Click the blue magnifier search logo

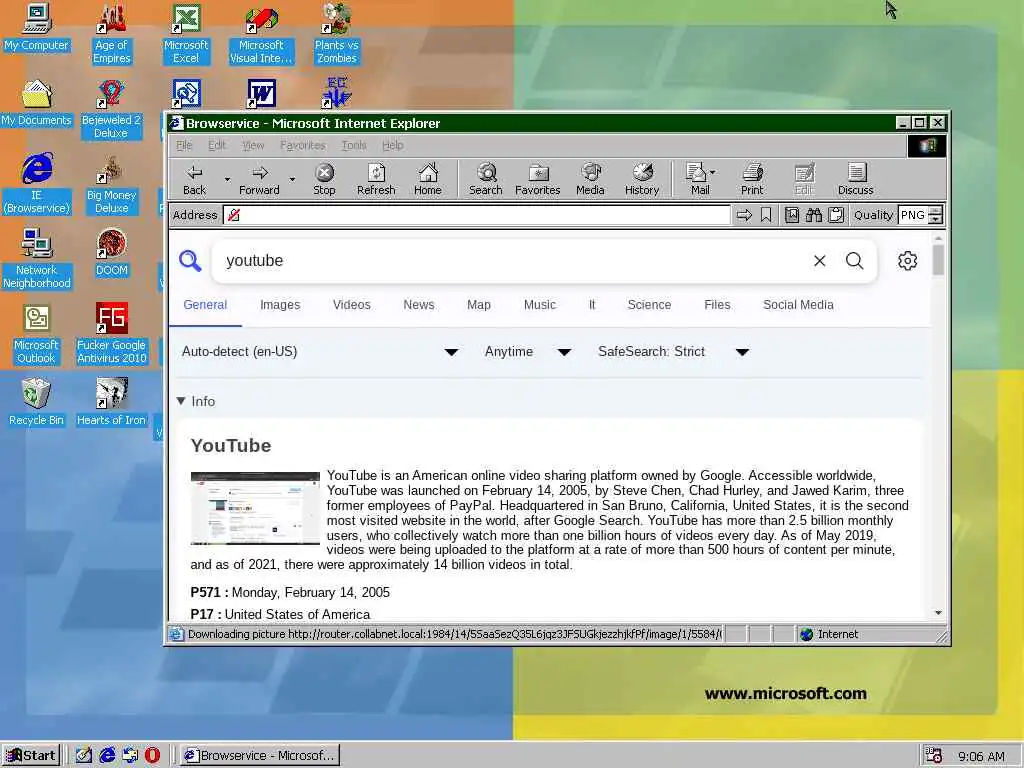tap(190, 261)
